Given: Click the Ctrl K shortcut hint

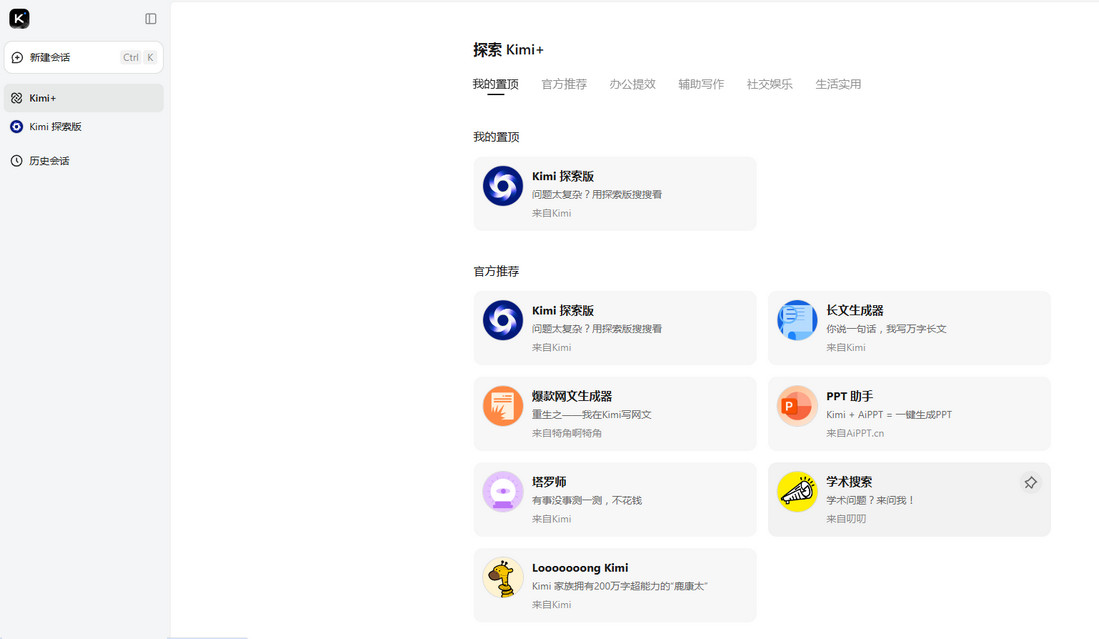Looking at the screenshot, I should (139, 57).
